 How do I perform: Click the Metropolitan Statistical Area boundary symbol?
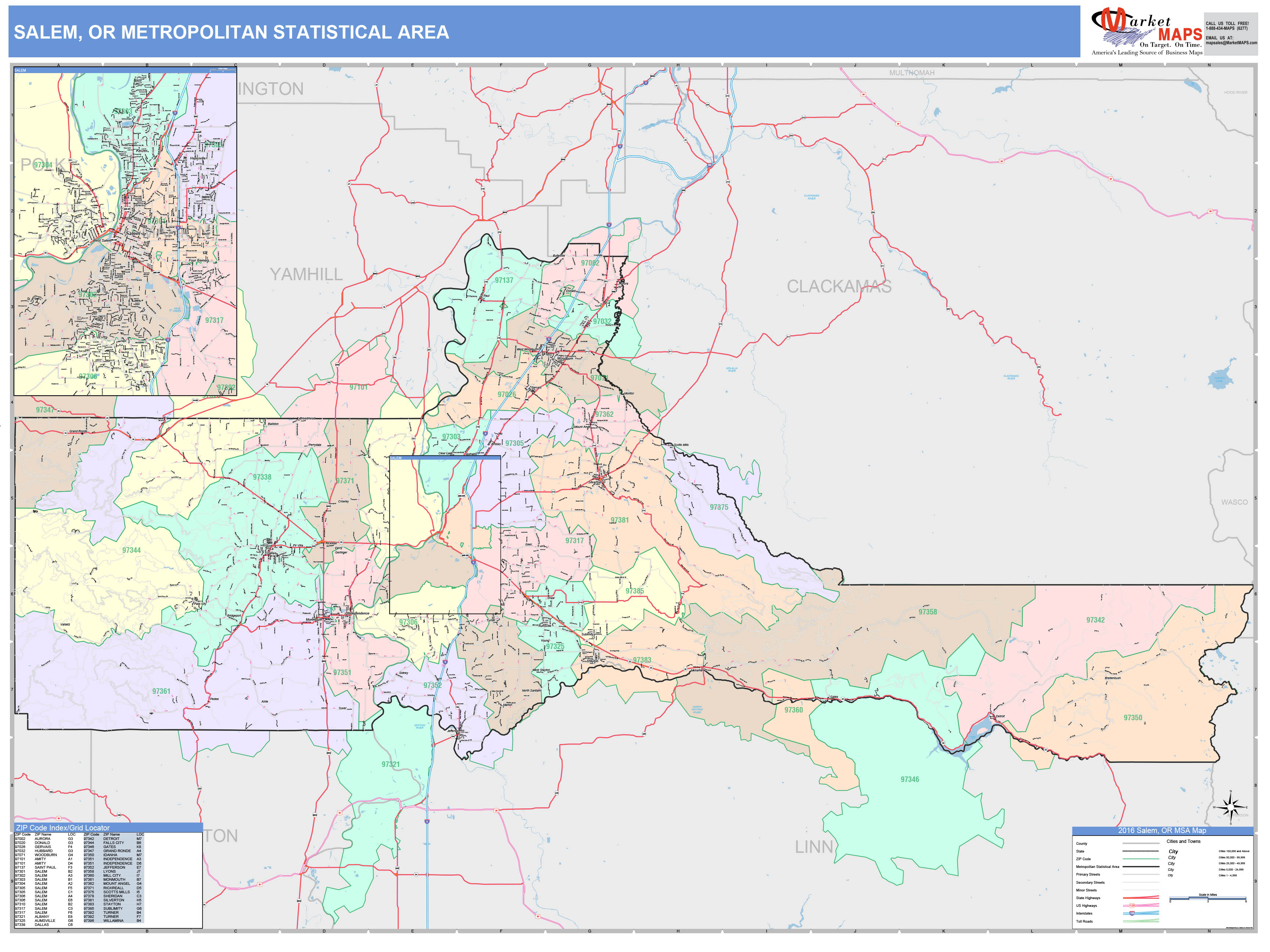pos(1141,866)
